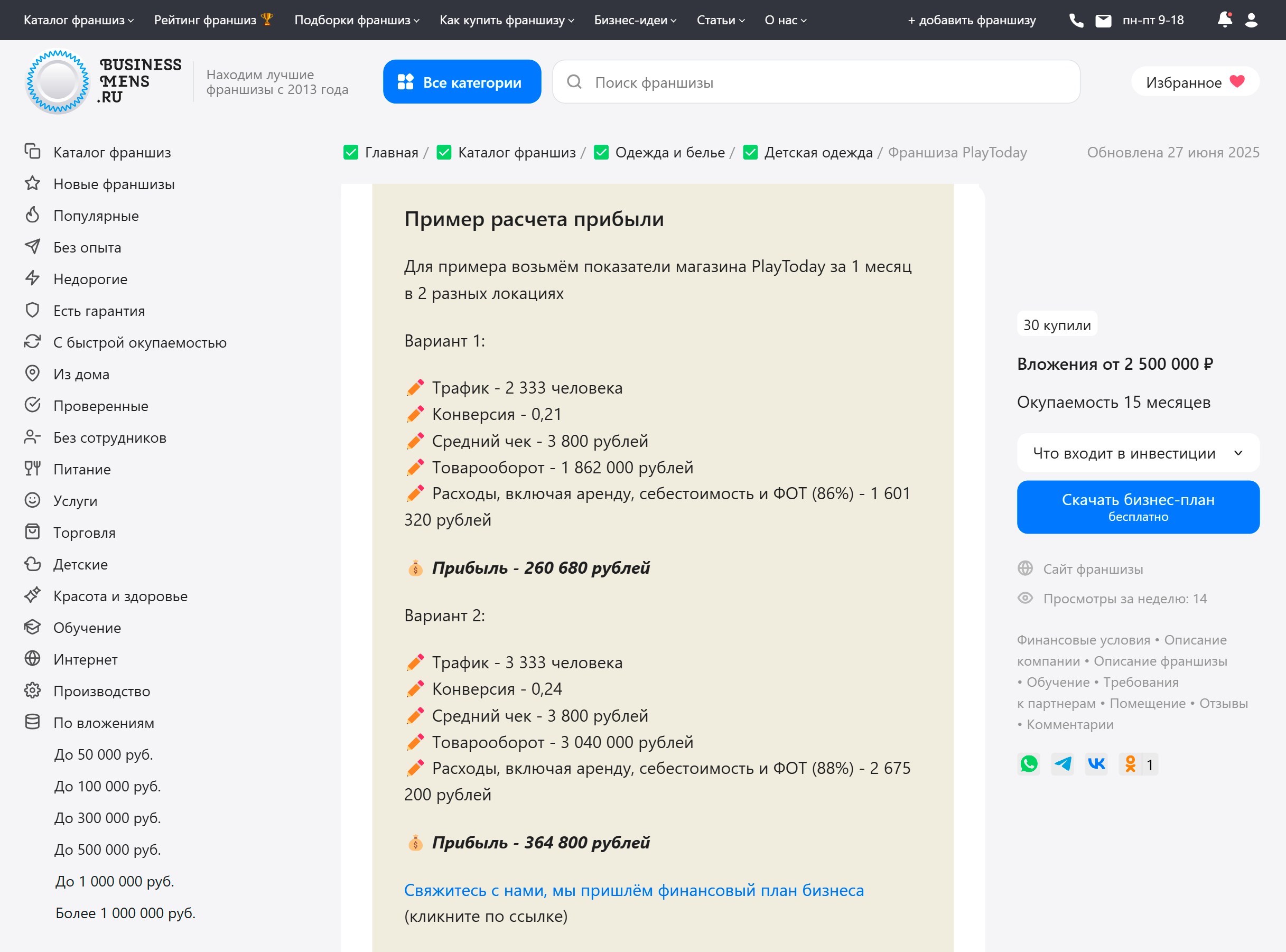Open Интернет category in sidebar
Image resolution: width=1286 pixels, height=952 pixels.
[85, 659]
